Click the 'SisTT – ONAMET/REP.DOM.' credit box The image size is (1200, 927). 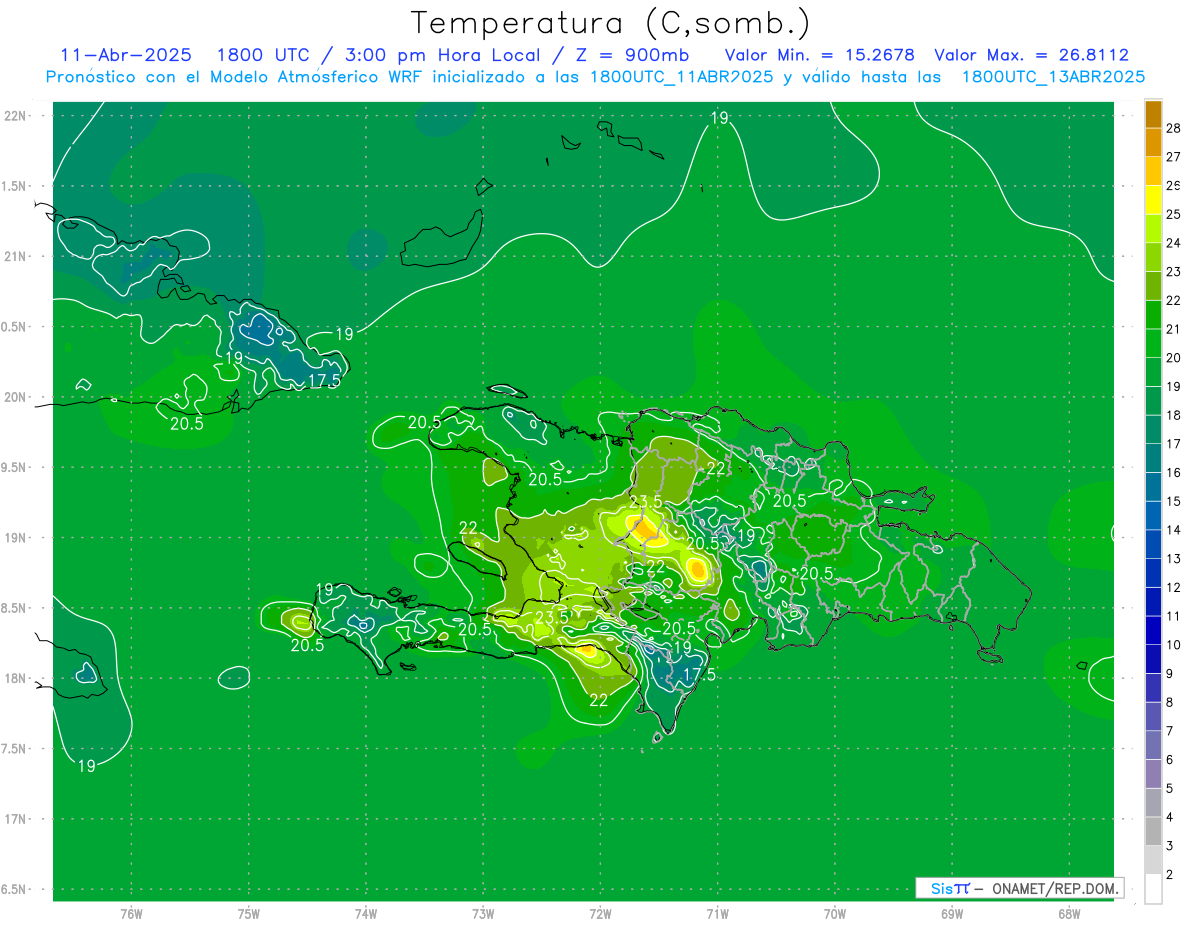pos(1019,888)
